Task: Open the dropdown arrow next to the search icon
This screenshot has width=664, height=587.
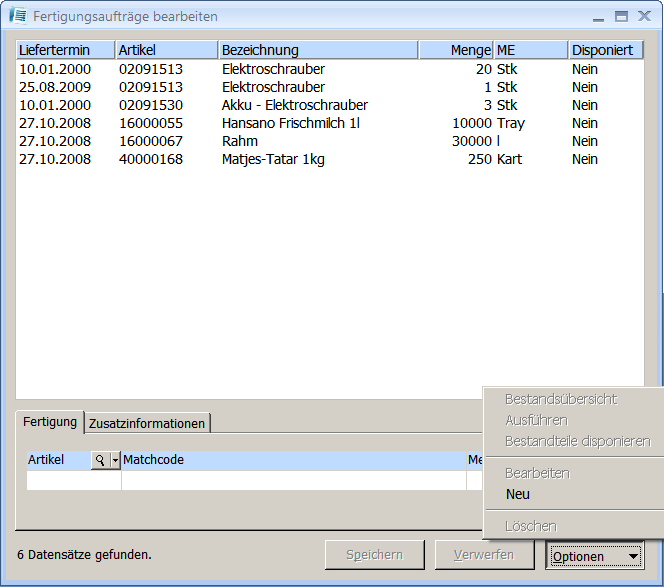Action: pos(116,460)
